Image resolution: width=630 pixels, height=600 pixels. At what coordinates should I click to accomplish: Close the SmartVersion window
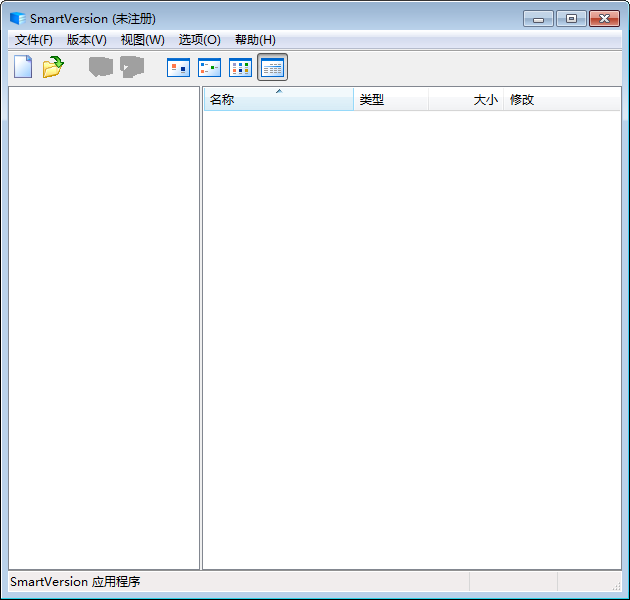click(604, 19)
